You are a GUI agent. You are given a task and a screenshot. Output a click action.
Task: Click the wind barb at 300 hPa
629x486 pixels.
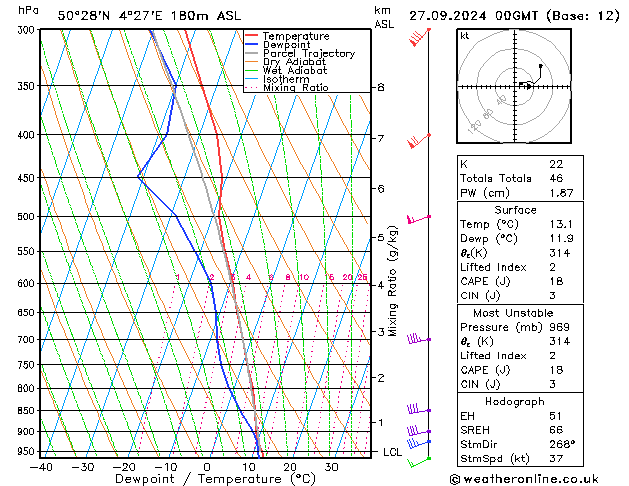(x=419, y=37)
